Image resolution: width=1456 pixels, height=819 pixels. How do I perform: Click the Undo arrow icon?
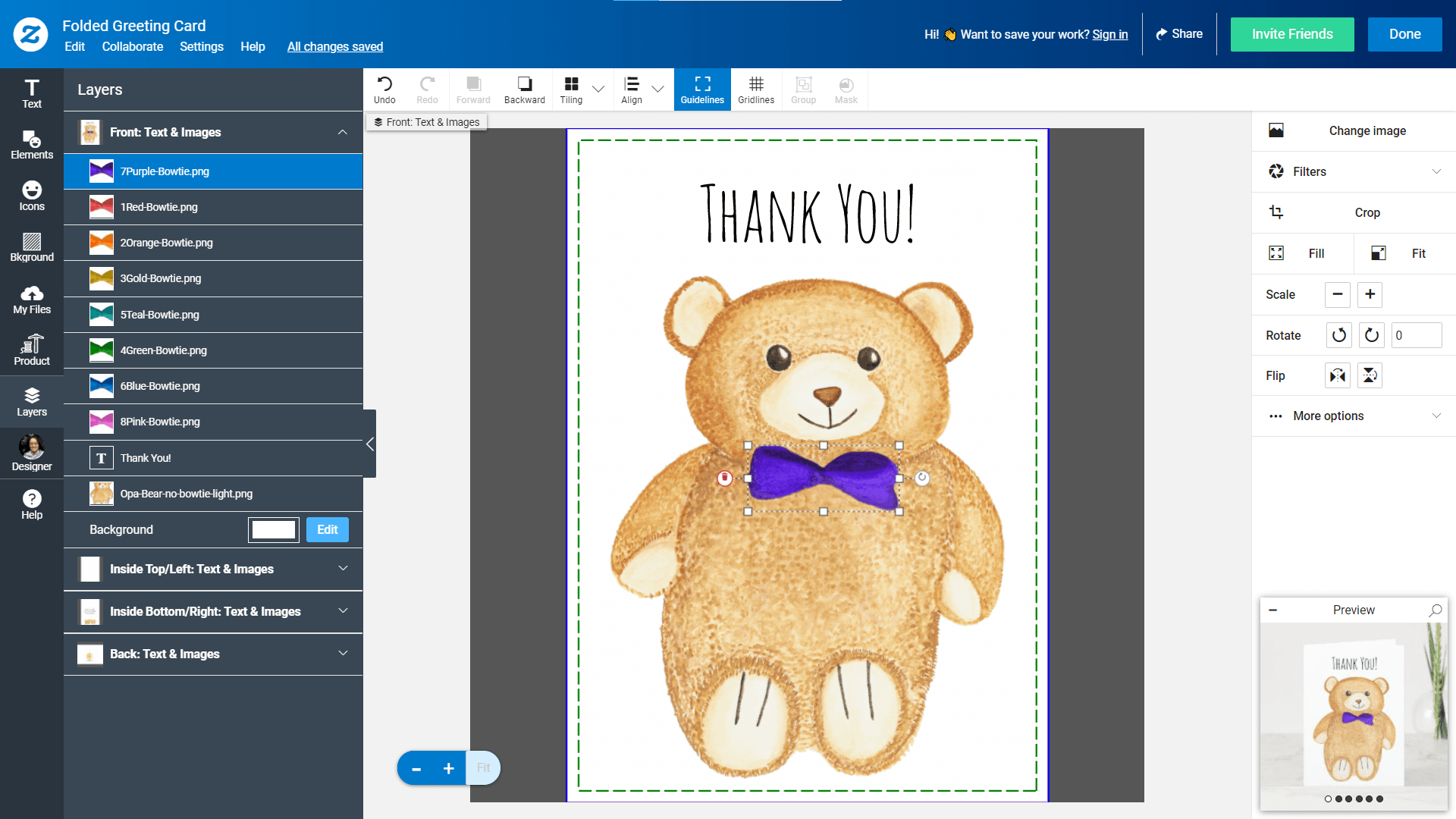[x=384, y=84]
